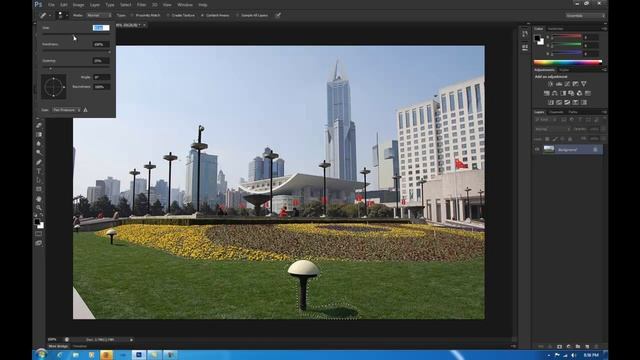Select the Hand tool

(39, 199)
